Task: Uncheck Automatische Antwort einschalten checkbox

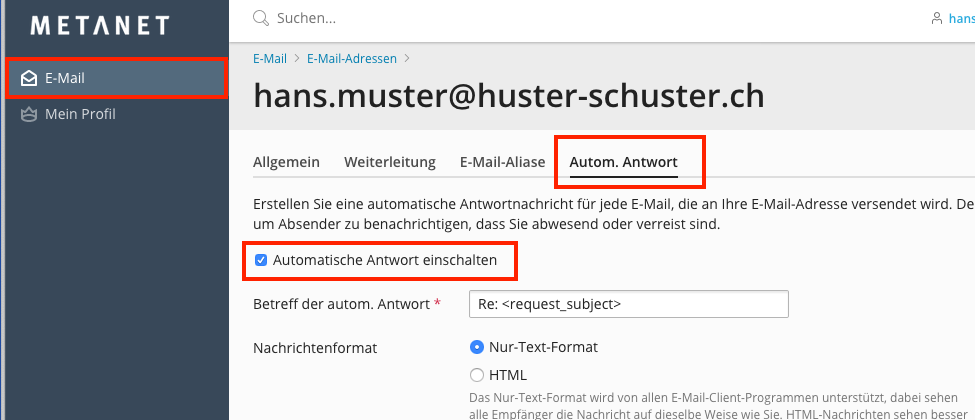Action: click(x=261, y=260)
